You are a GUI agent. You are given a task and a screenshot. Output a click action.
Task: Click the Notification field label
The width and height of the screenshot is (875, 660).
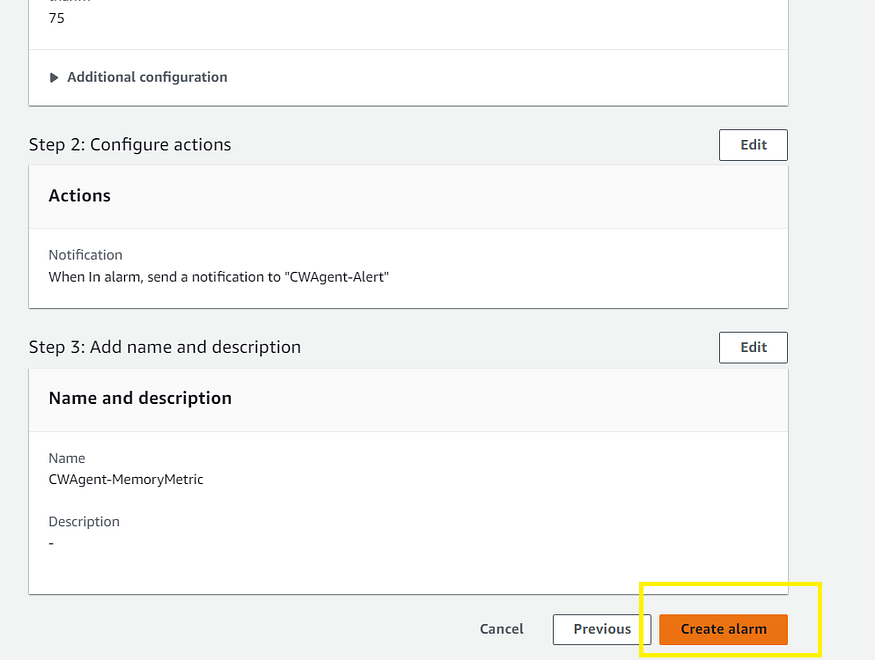point(85,255)
